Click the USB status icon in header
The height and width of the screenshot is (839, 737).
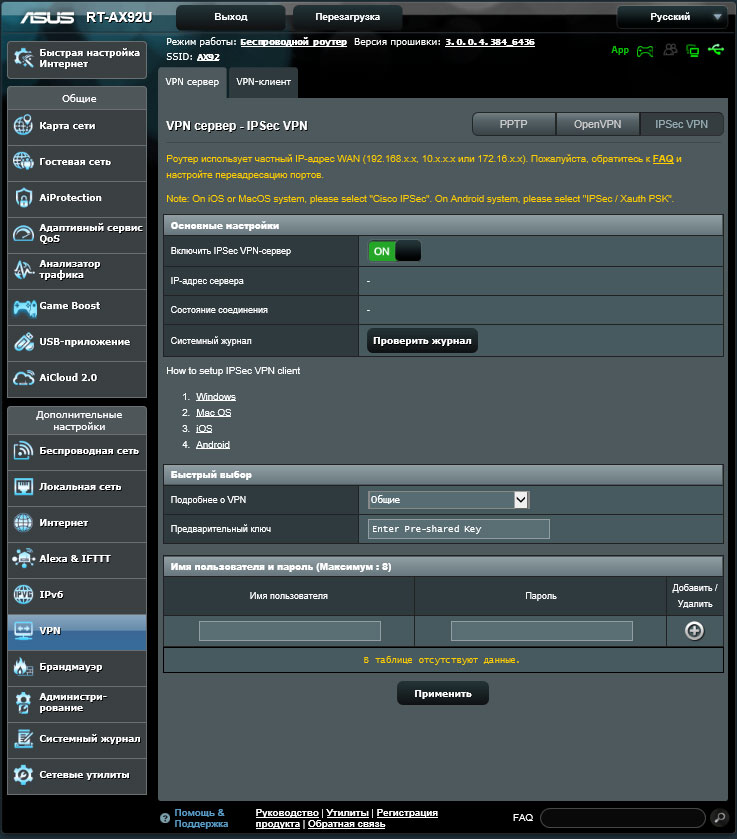pos(716,50)
